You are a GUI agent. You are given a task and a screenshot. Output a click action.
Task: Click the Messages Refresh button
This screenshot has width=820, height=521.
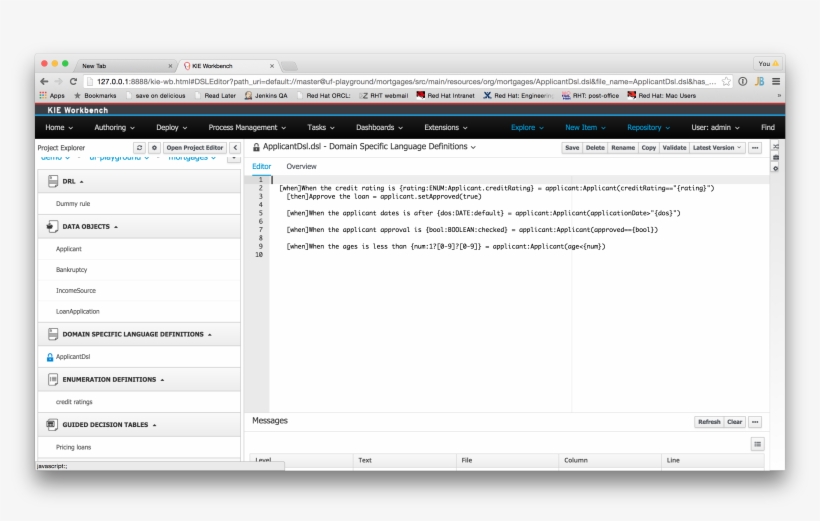point(709,422)
